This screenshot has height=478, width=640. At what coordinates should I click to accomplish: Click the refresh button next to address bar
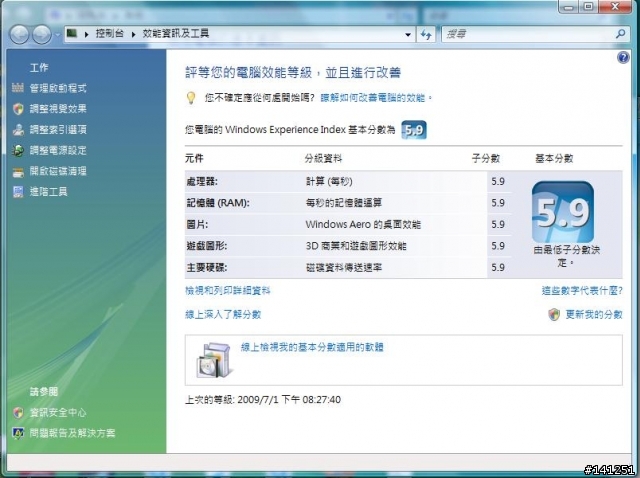click(426, 35)
